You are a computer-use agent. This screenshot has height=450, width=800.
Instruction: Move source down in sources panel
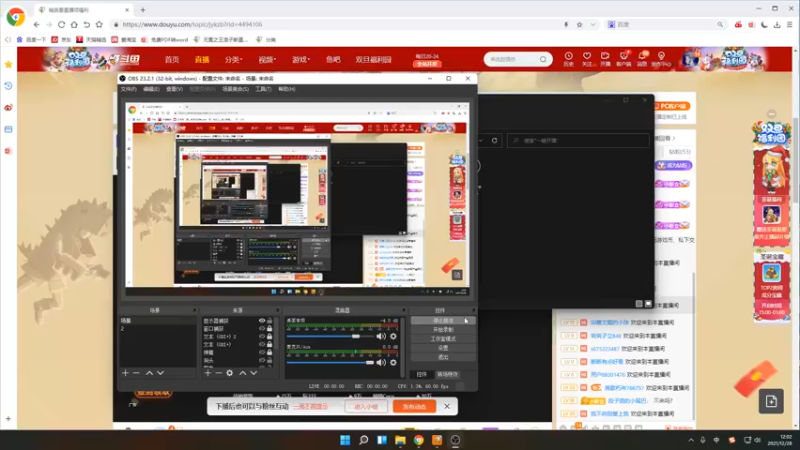click(x=254, y=373)
